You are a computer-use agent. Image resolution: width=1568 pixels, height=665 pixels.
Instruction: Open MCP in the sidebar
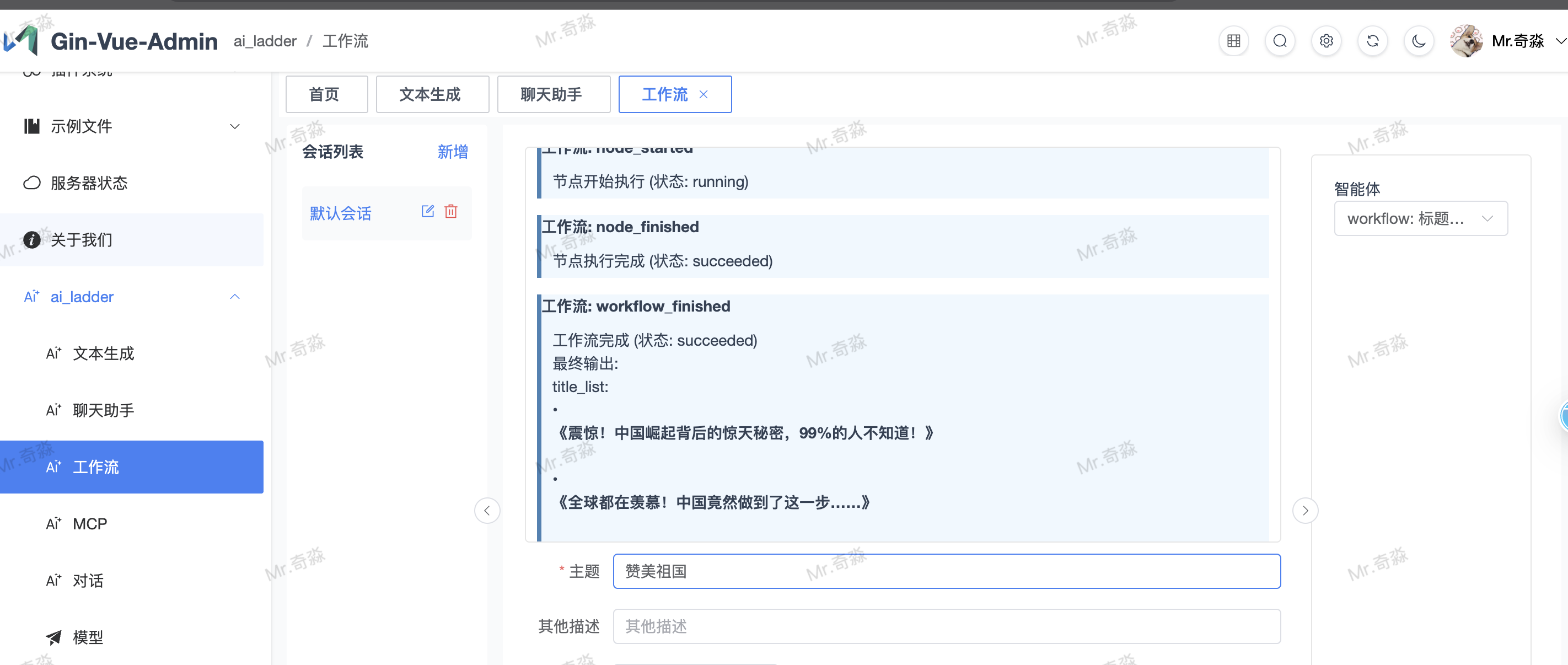point(90,524)
